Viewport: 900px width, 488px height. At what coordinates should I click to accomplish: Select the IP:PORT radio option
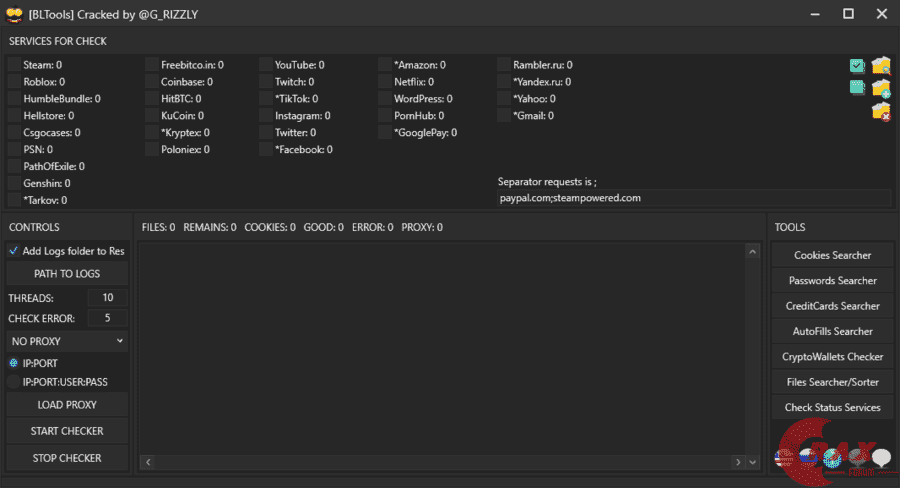(x=14, y=363)
